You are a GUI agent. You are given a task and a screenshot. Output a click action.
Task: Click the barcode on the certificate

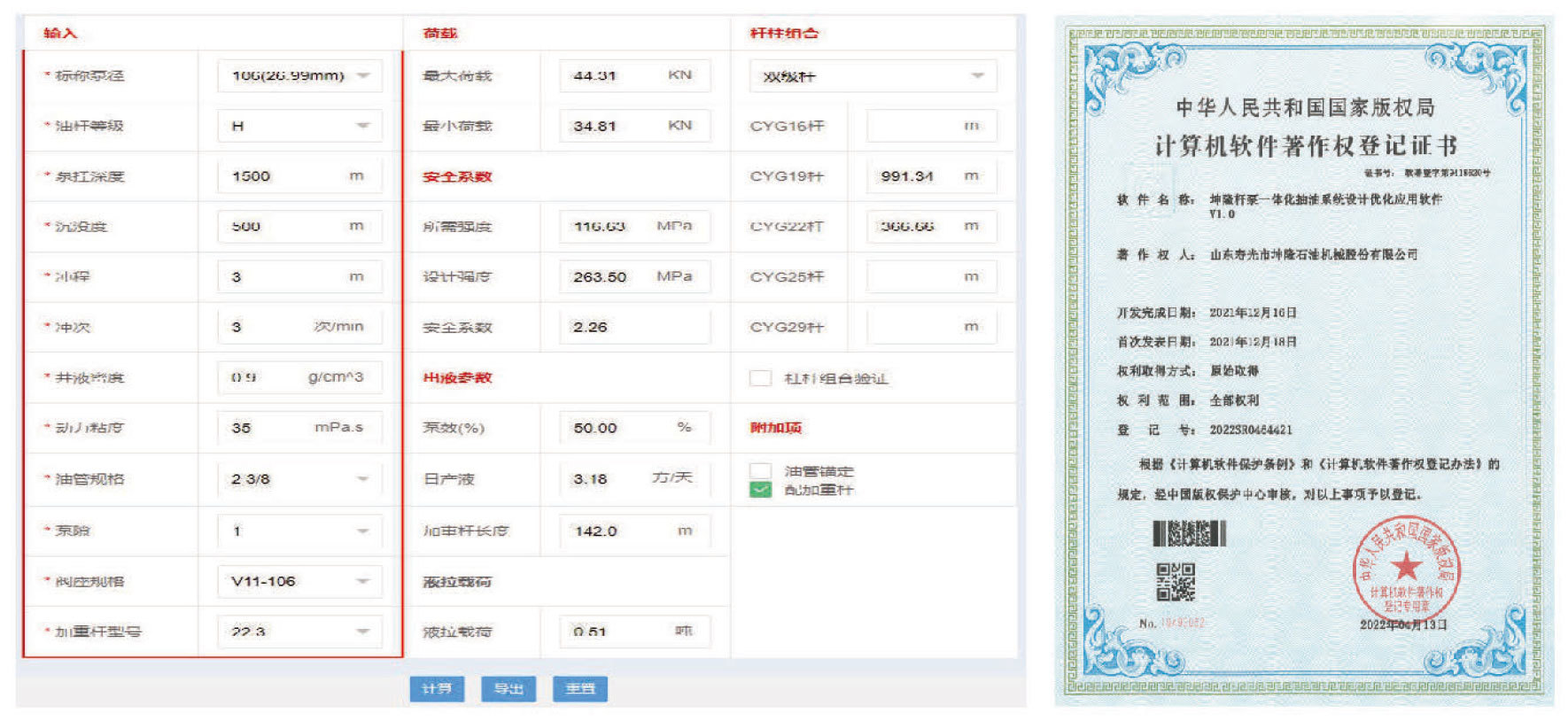click(1189, 533)
